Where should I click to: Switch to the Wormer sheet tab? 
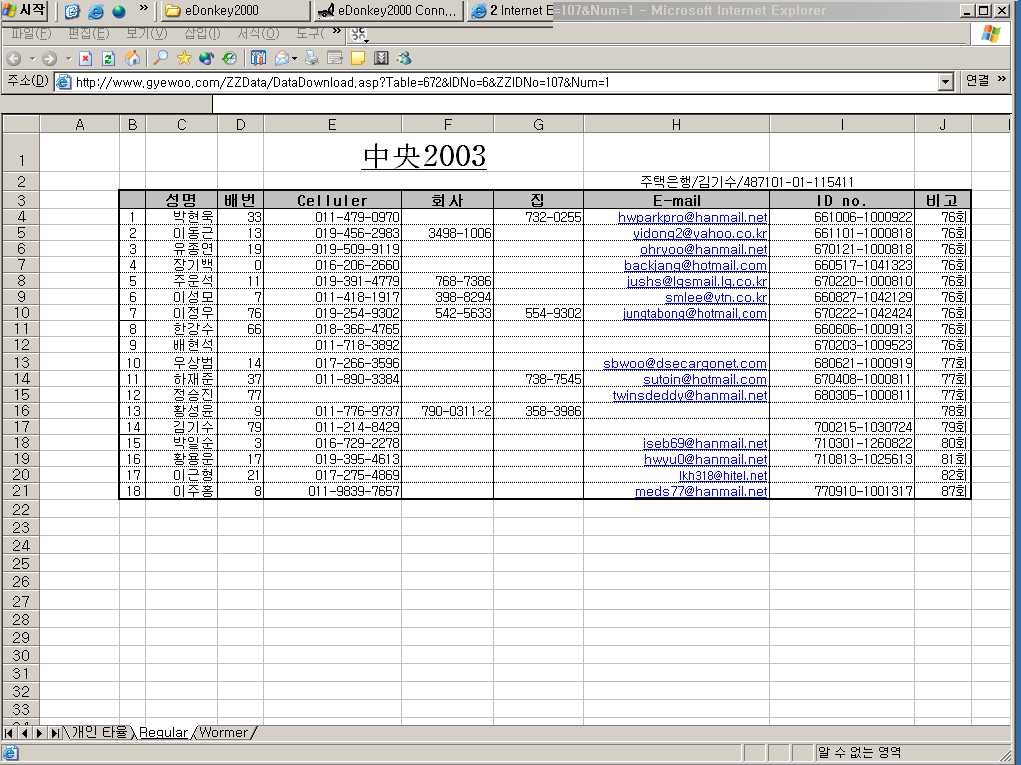pos(223,733)
